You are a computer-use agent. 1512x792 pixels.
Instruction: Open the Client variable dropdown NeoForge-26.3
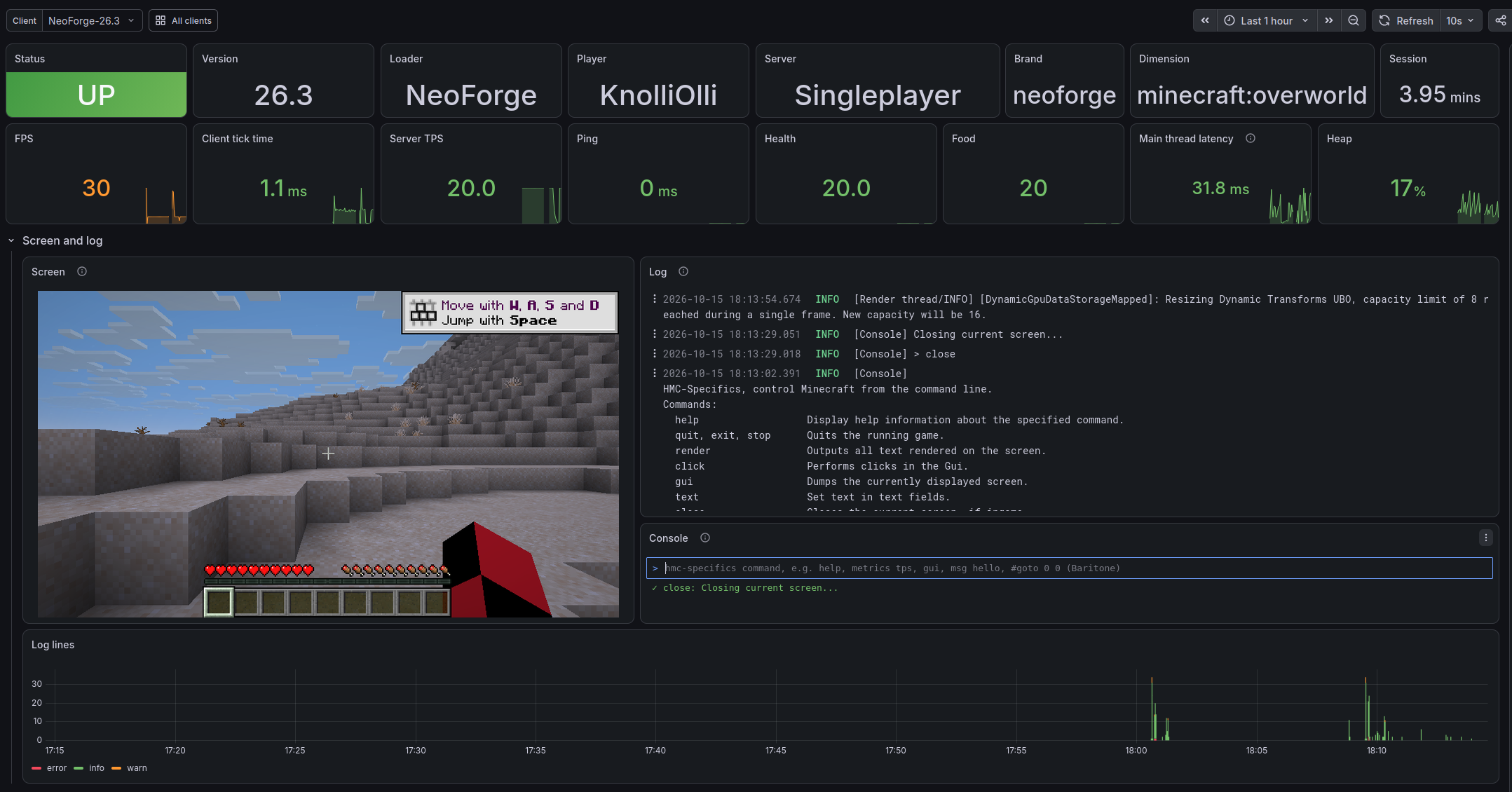(91, 21)
